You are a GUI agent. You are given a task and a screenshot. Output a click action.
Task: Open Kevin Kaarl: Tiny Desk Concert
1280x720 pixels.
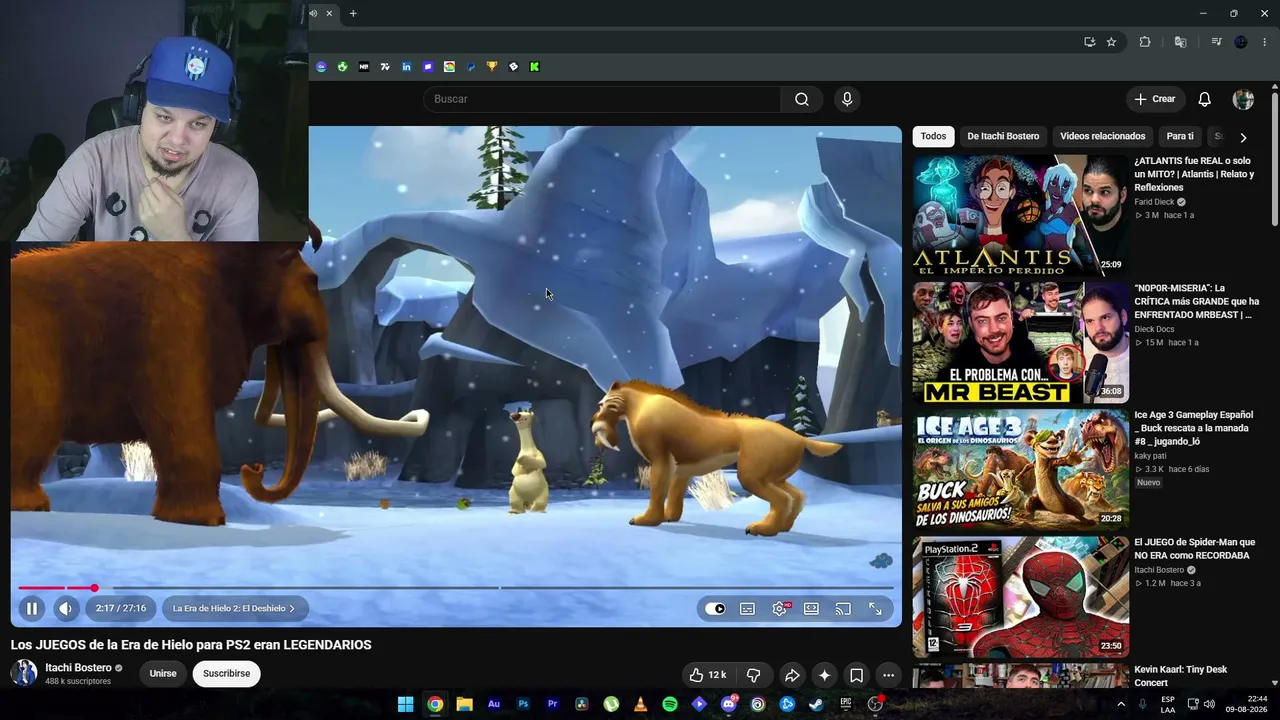click(1180, 676)
